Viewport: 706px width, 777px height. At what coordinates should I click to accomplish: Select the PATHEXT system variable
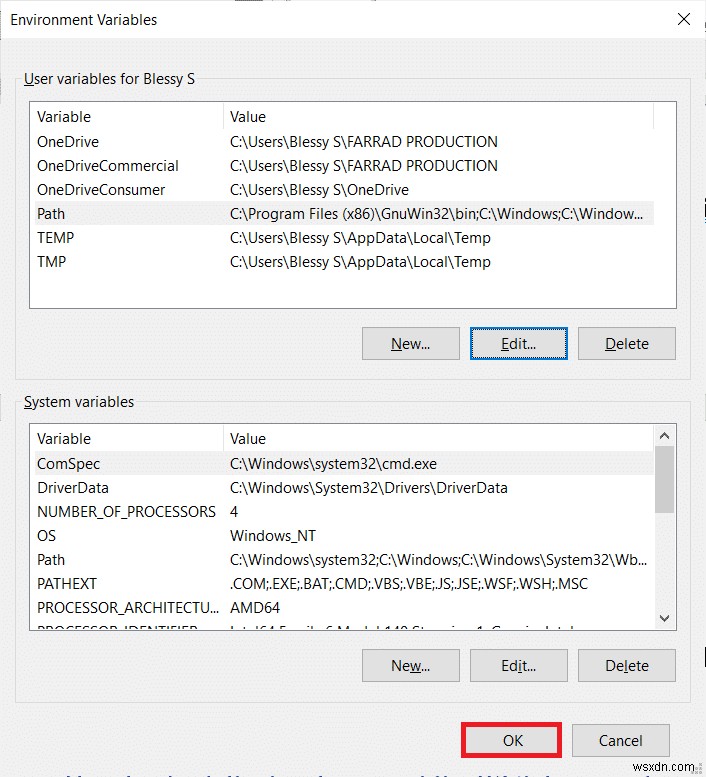[x=344, y=584]
